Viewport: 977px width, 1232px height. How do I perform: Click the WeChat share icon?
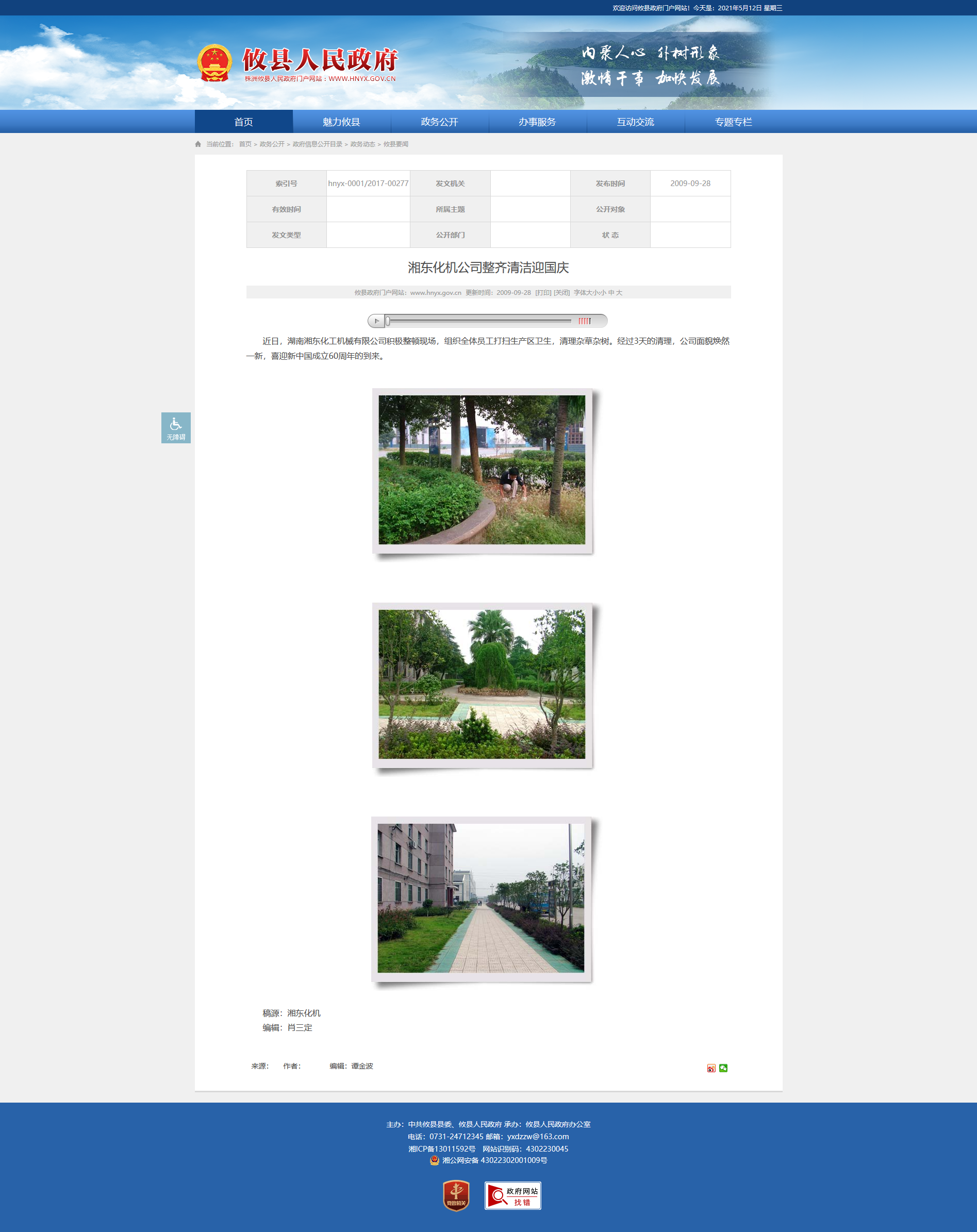[723, 1068]
